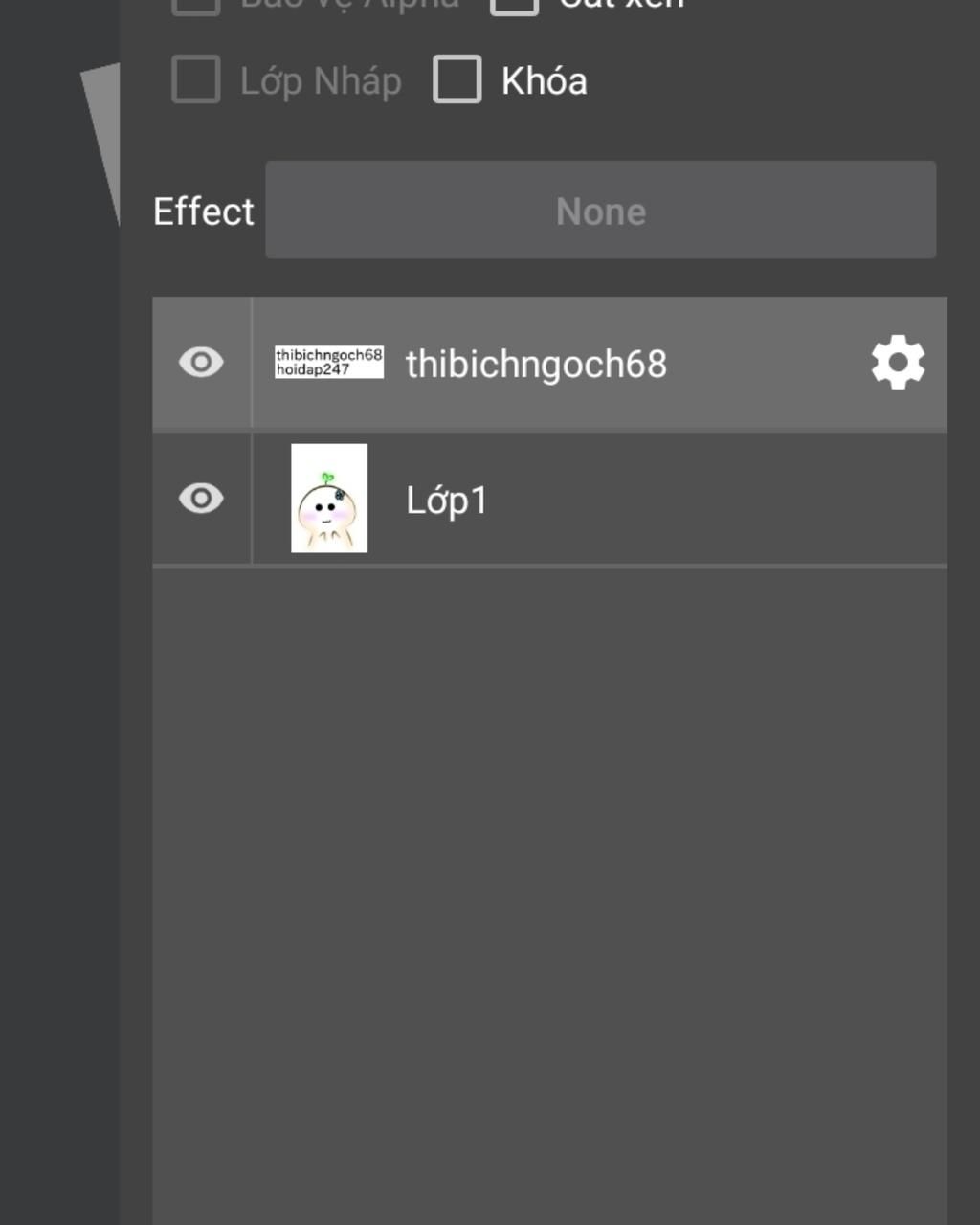Enable the Lớp Nháp checkbox
980x1225 pixels.
[x=196, y=79]
